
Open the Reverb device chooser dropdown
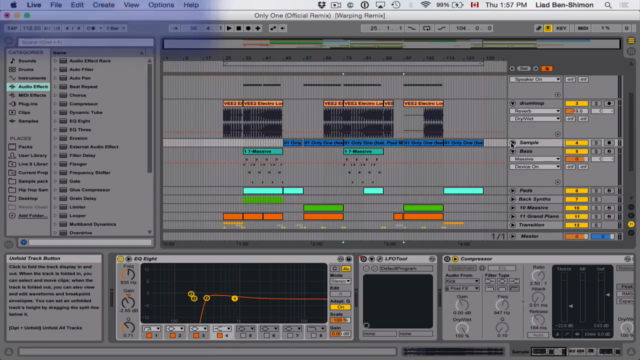pyautogui.click(x=535, y=111)
